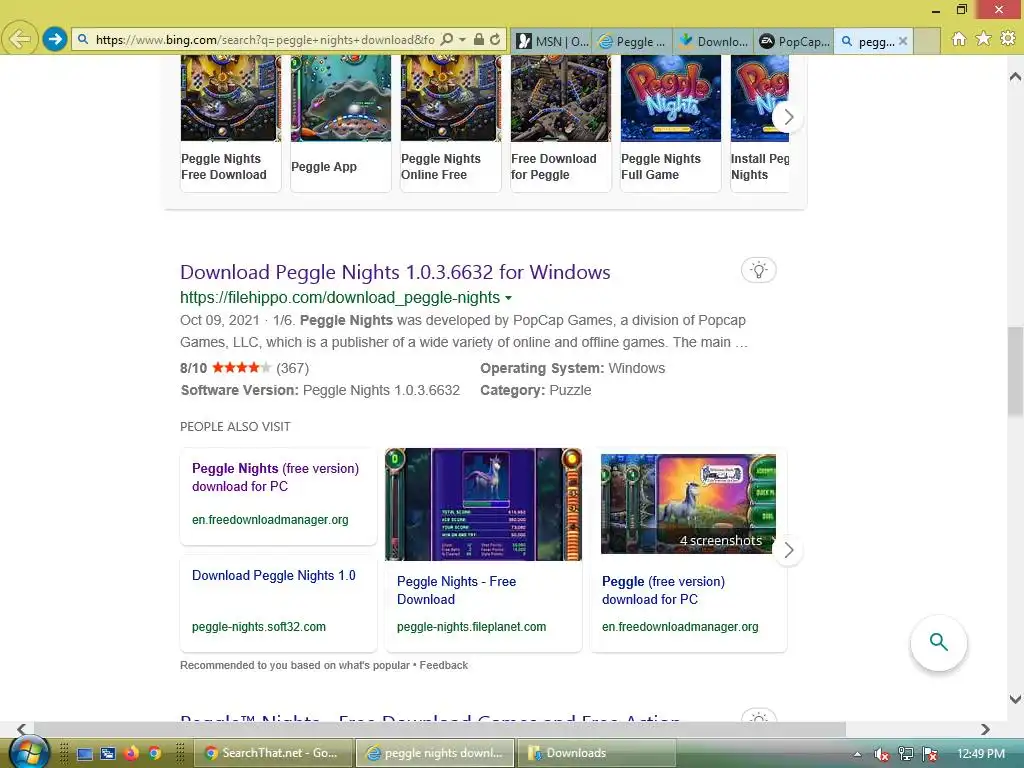Switch to the PopCap tab
The width and height of the screenshot is (1024, 768).
pos(794,41)
